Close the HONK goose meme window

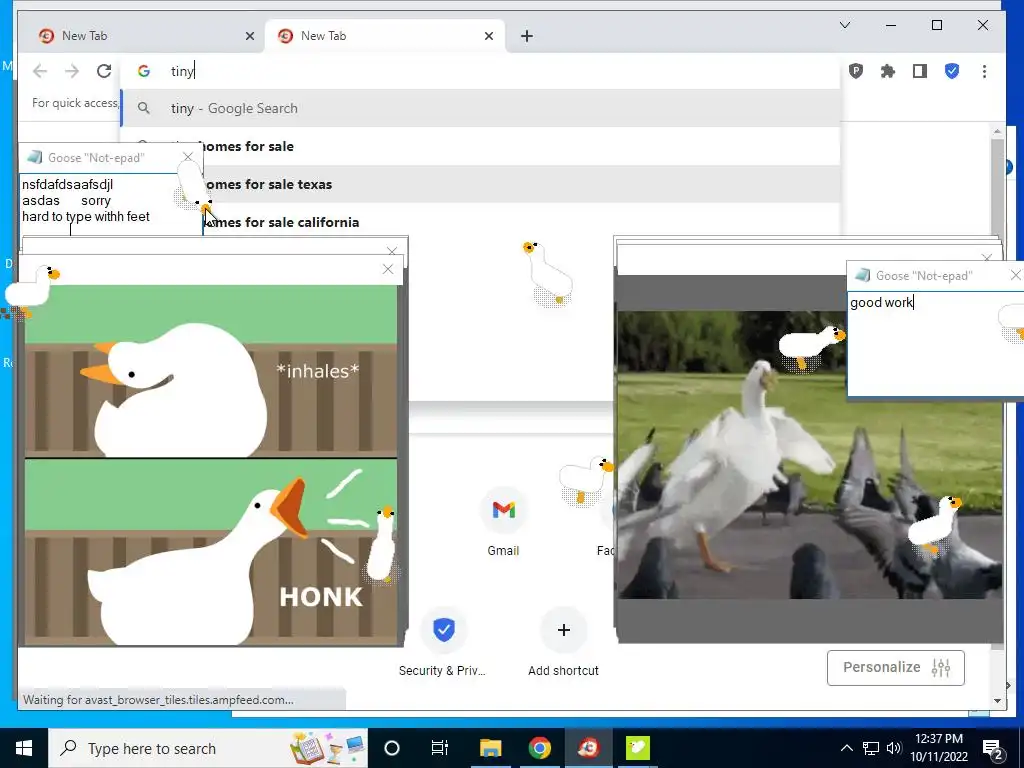(x=388, y=269)
